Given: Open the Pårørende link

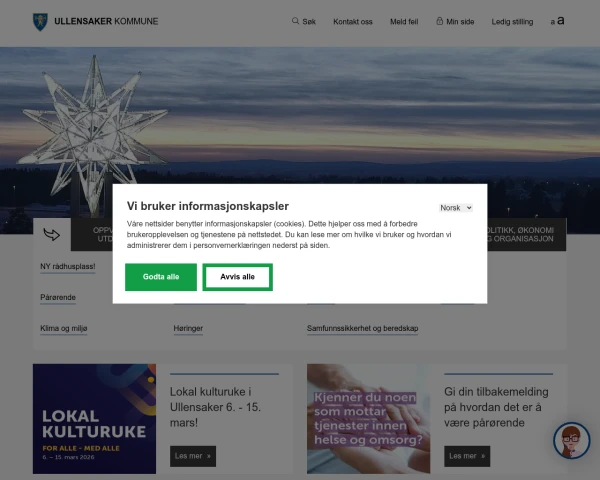Looking at the screenshot, I should click(58, 297).
